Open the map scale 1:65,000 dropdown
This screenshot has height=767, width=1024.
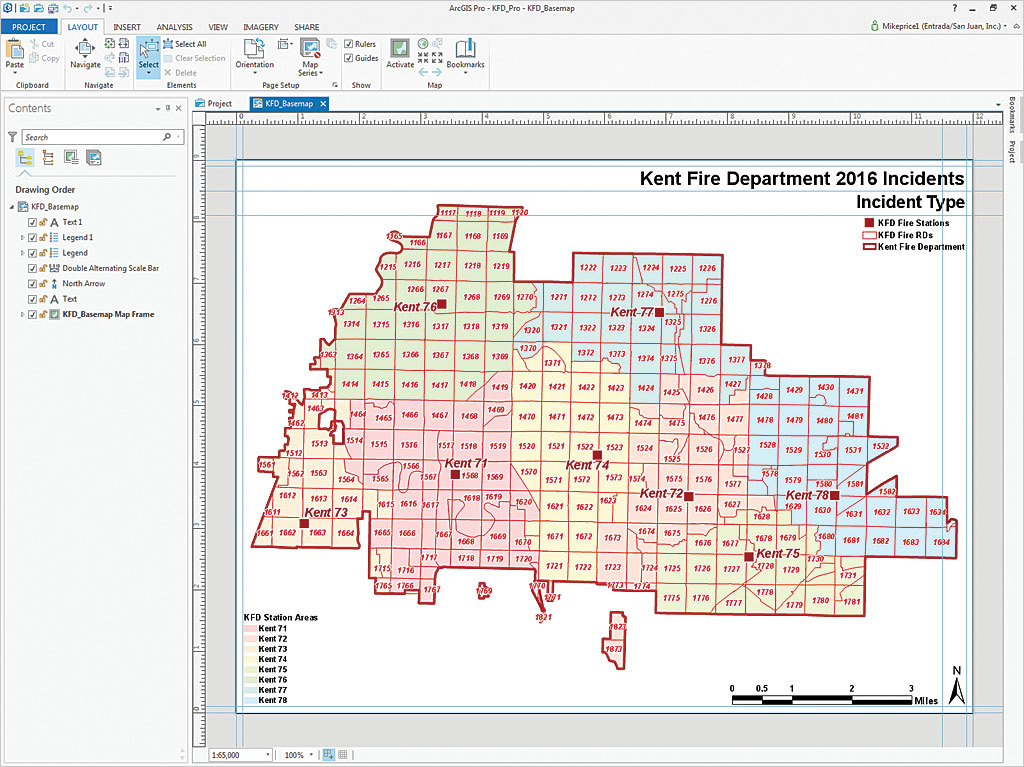point(267,755)
